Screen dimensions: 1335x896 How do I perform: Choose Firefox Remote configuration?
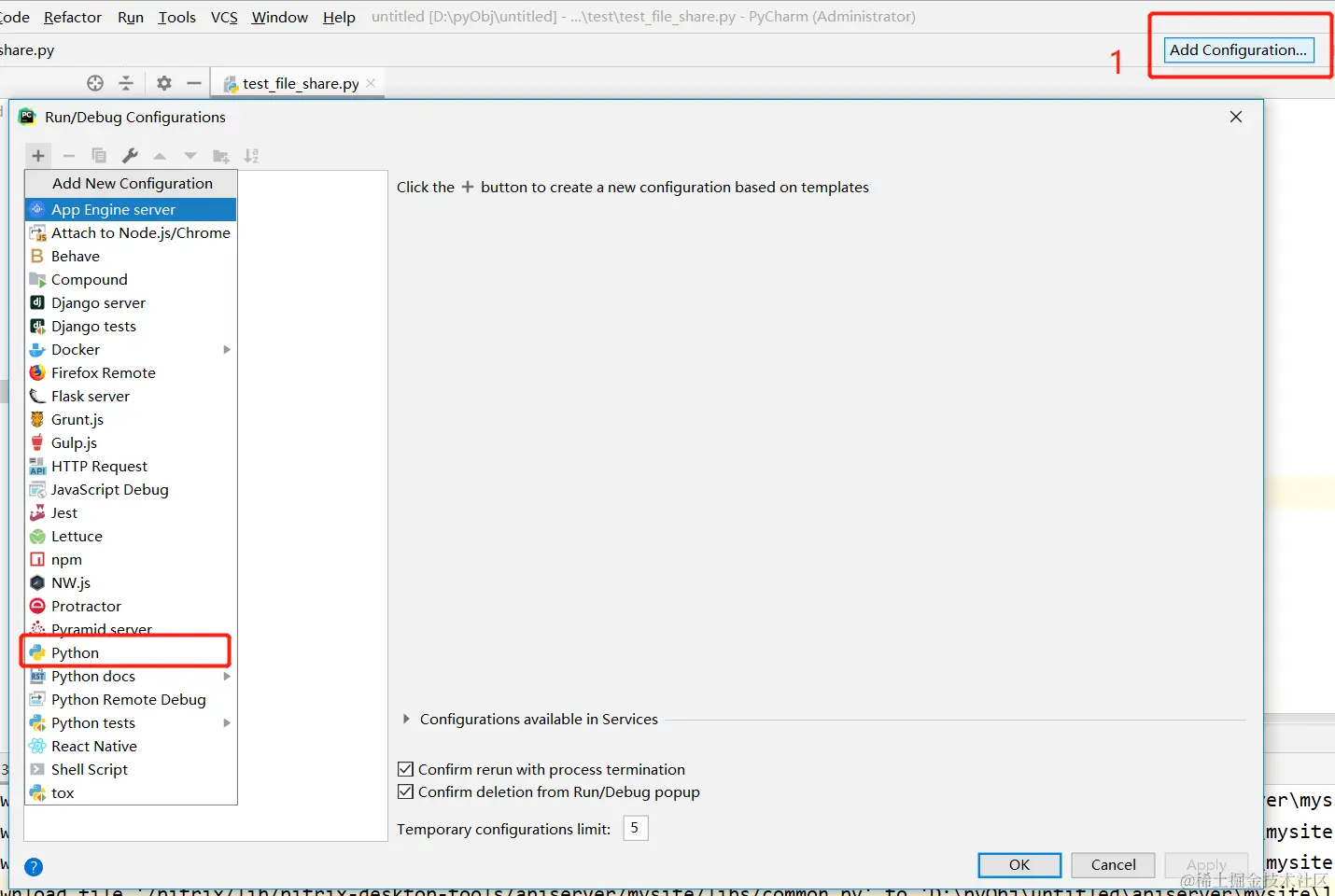pyautogui.click(x=131, y=372)
